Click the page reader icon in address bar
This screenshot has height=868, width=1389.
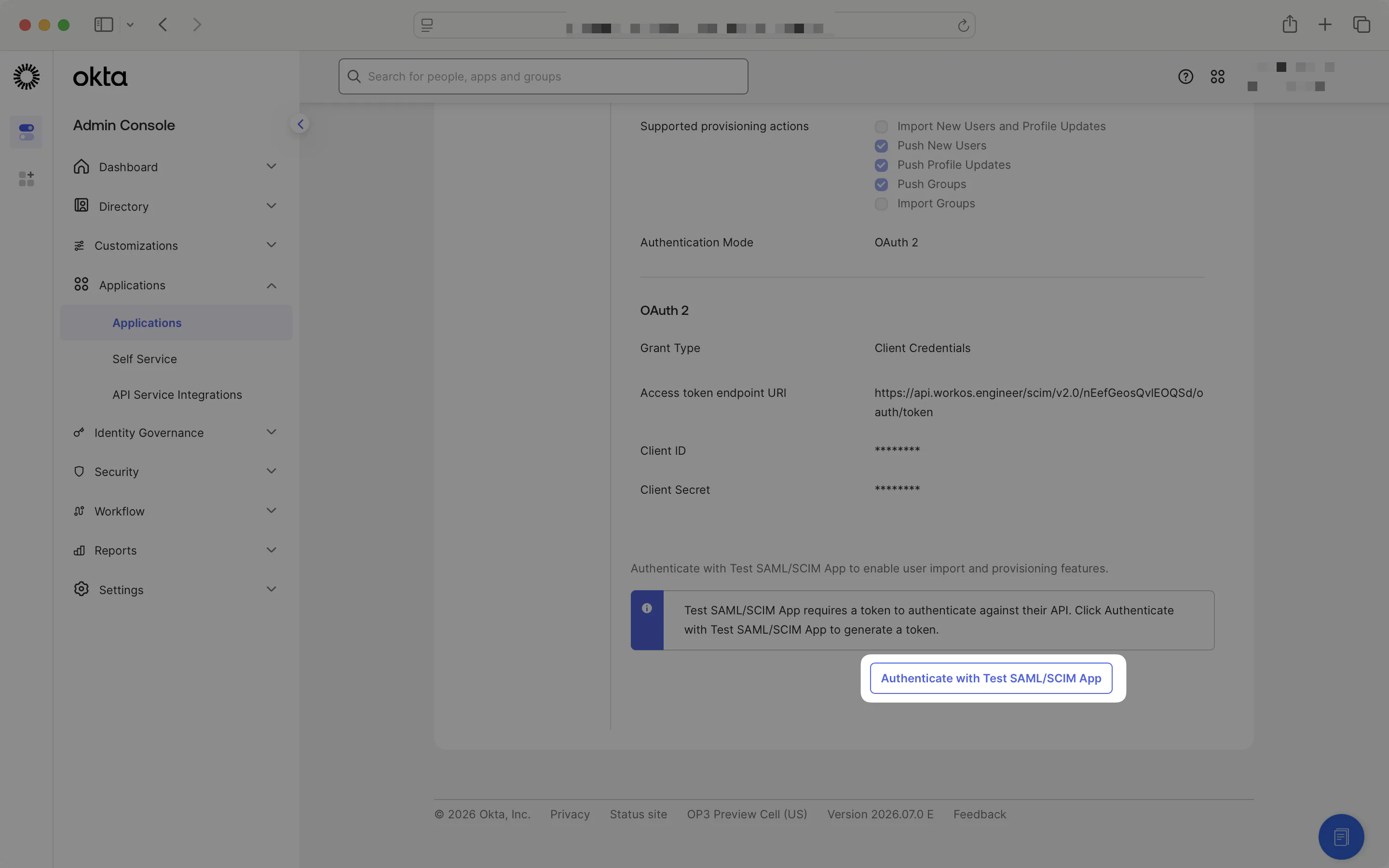tap(427, 25)
